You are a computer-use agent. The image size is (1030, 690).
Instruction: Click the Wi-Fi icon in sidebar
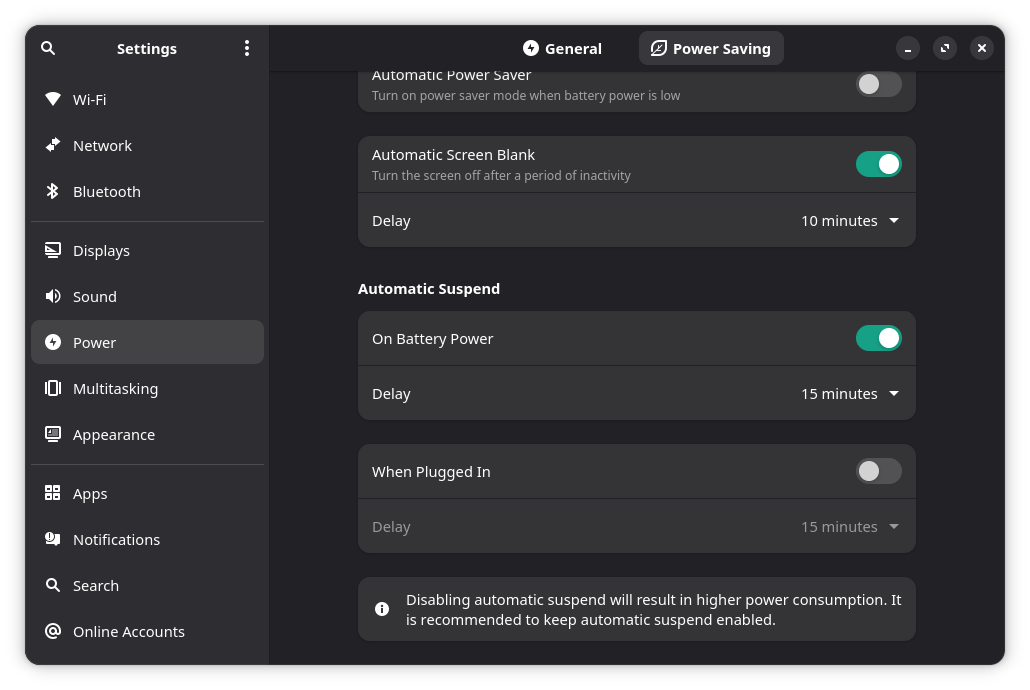tap(53, 99)
